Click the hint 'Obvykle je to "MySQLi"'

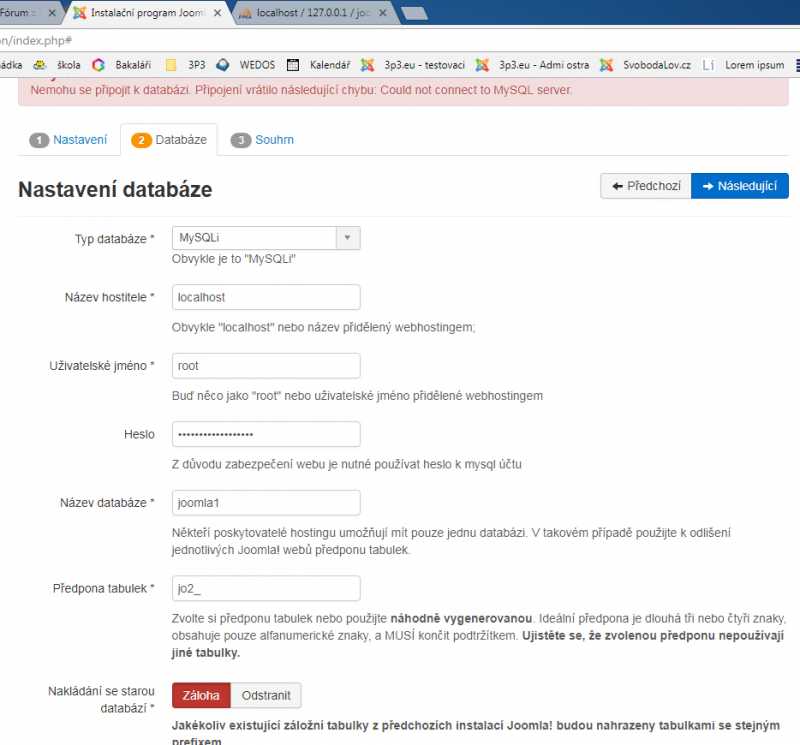[x=234, y=259]
